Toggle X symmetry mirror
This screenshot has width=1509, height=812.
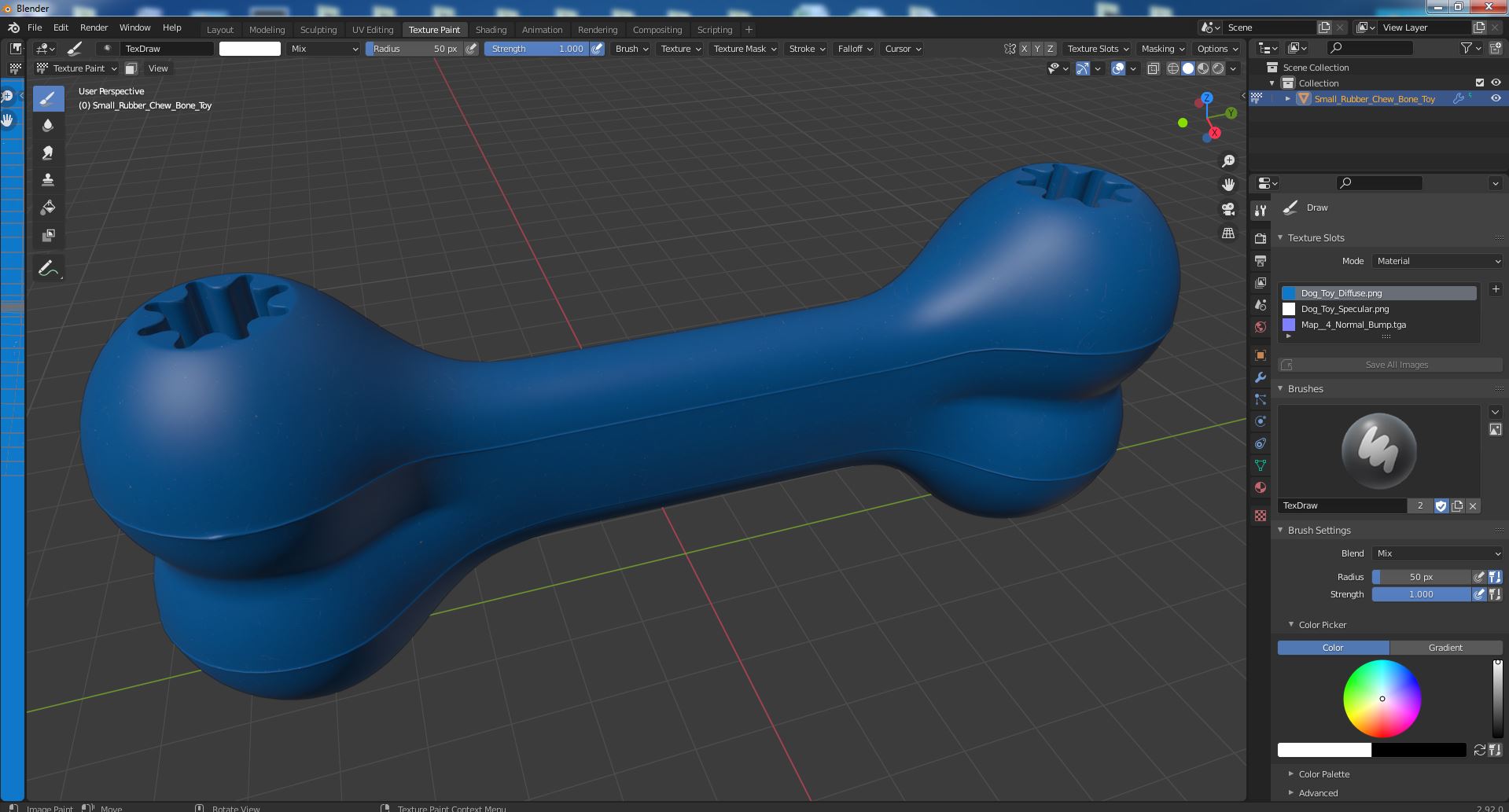(x=1024, y=49)
